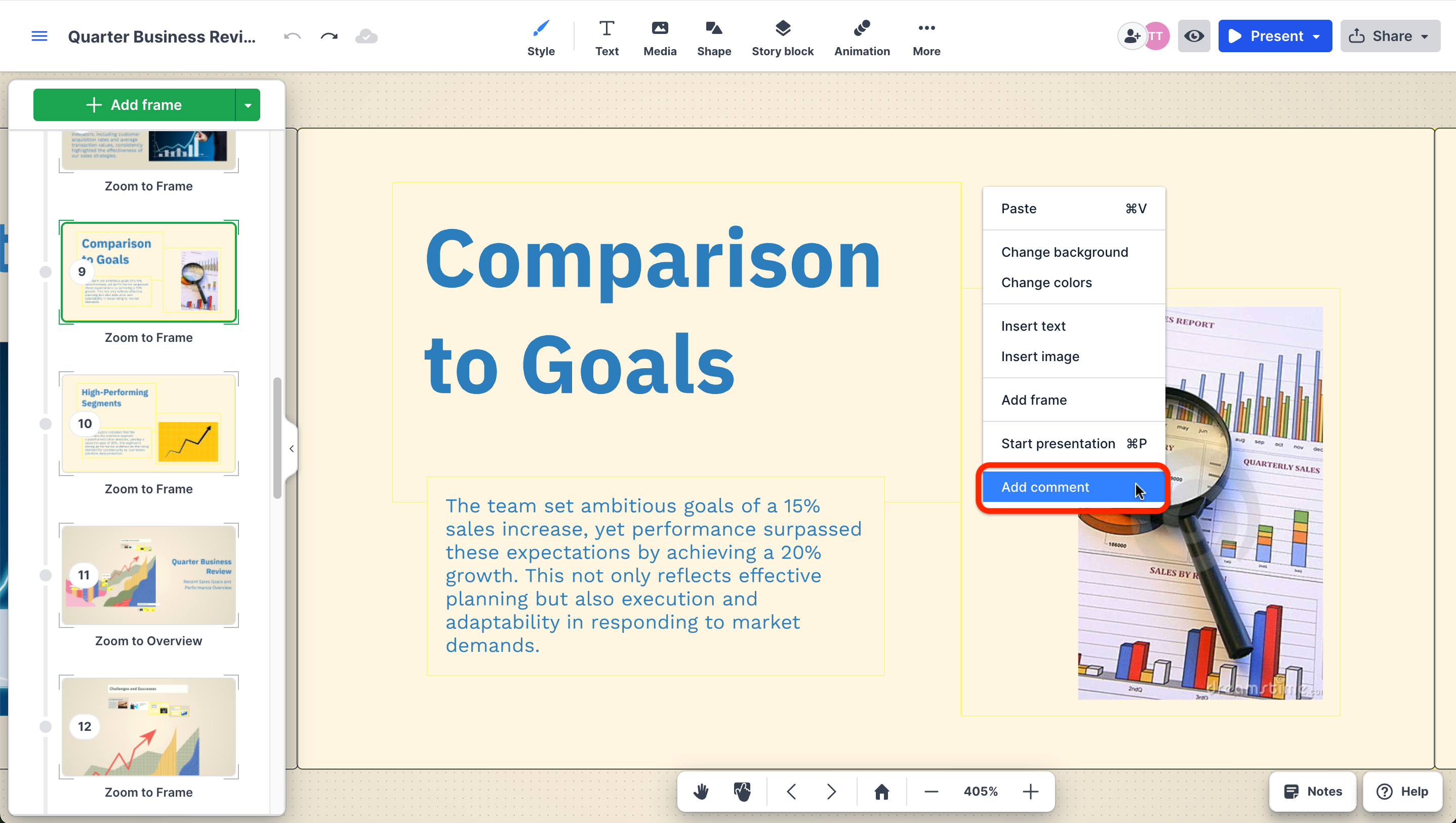Zoom in with the plus button

(x=1030, y=791)
